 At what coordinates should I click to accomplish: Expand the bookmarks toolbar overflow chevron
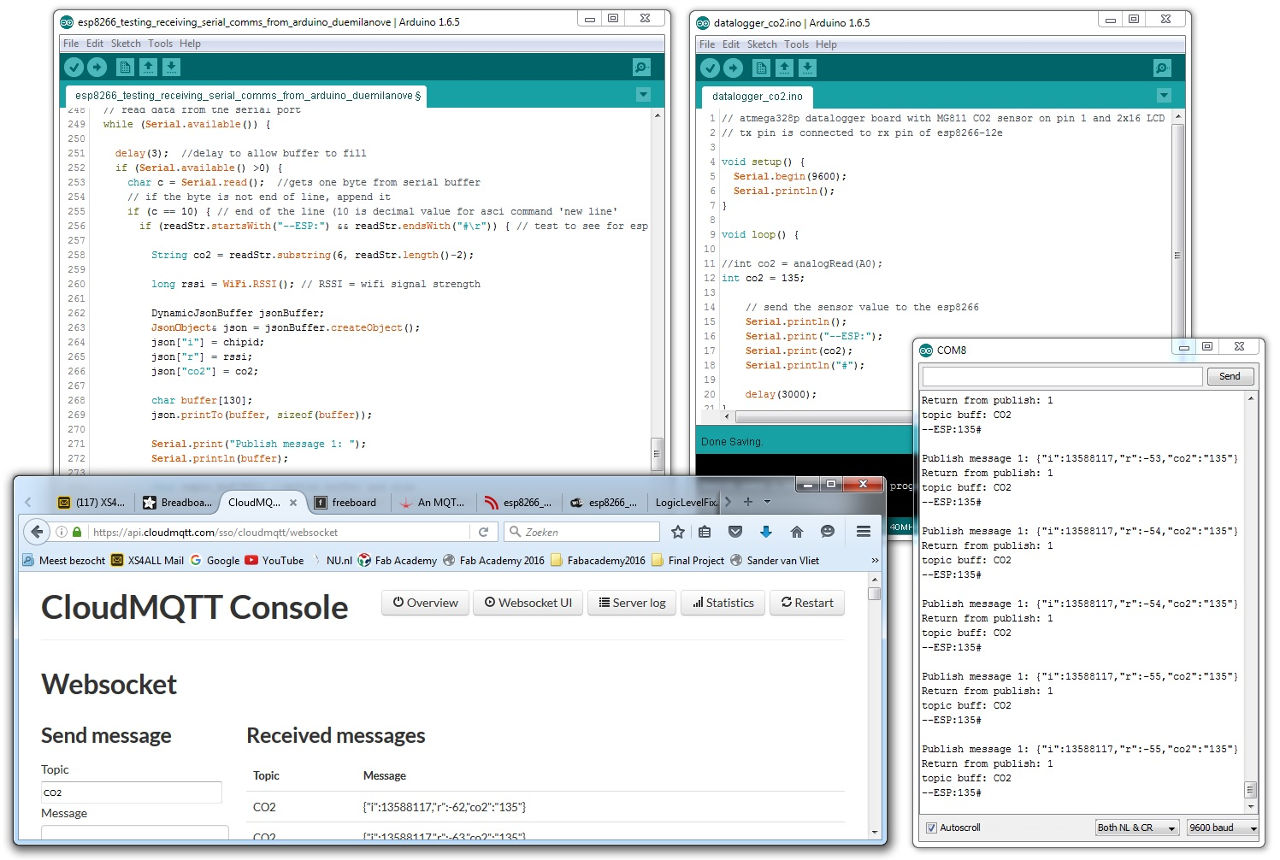click(x=875, y=560)
